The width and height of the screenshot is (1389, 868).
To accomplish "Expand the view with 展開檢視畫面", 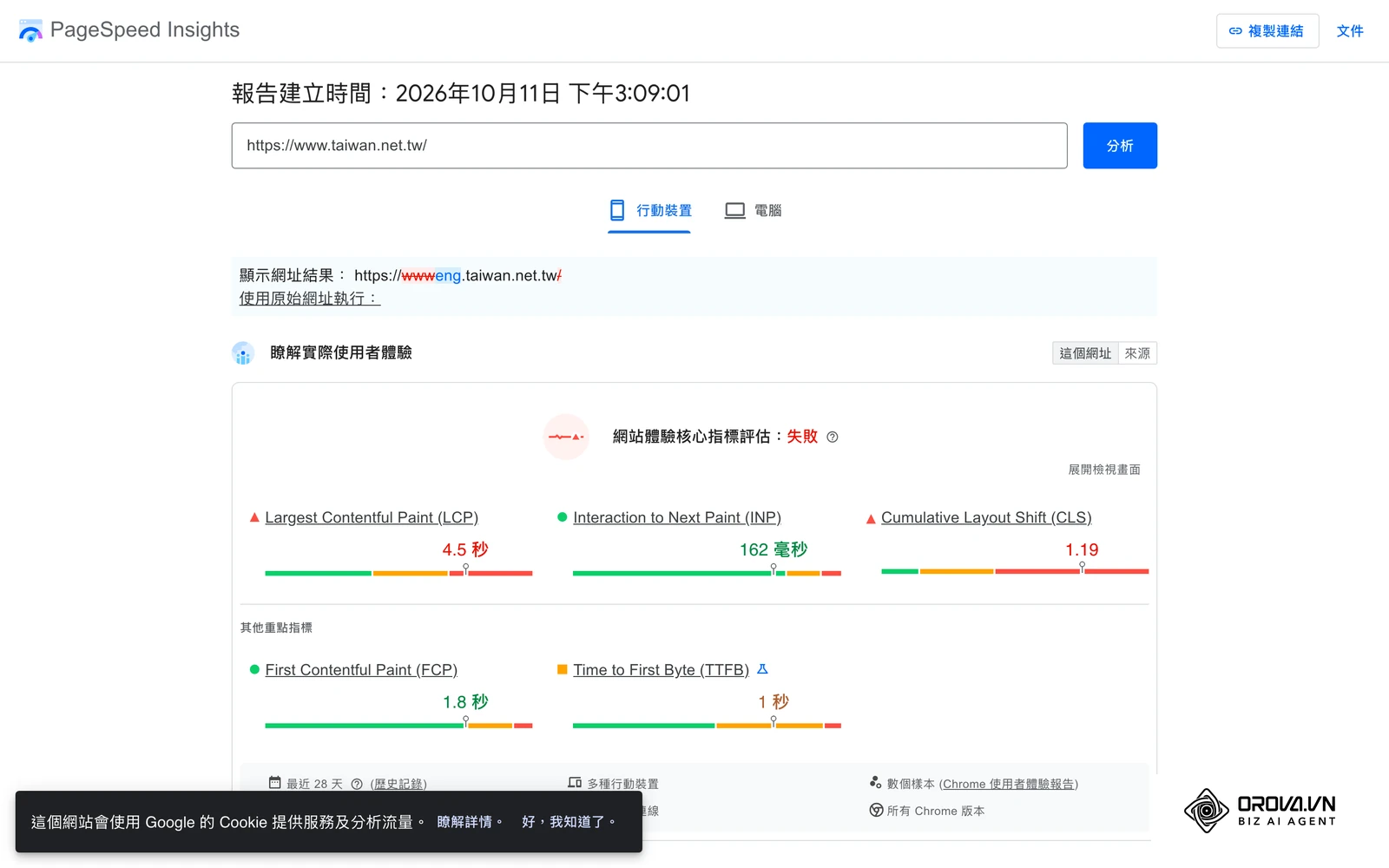I will pos(1104,470).
